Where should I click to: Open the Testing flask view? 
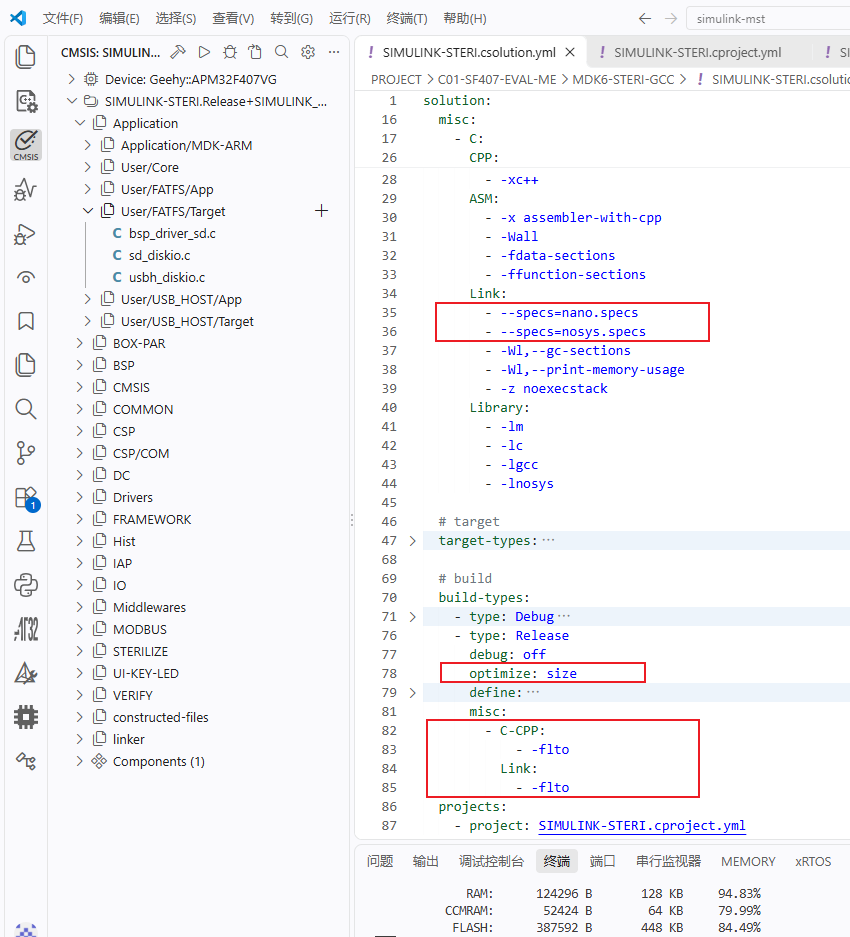coord(25,541)
